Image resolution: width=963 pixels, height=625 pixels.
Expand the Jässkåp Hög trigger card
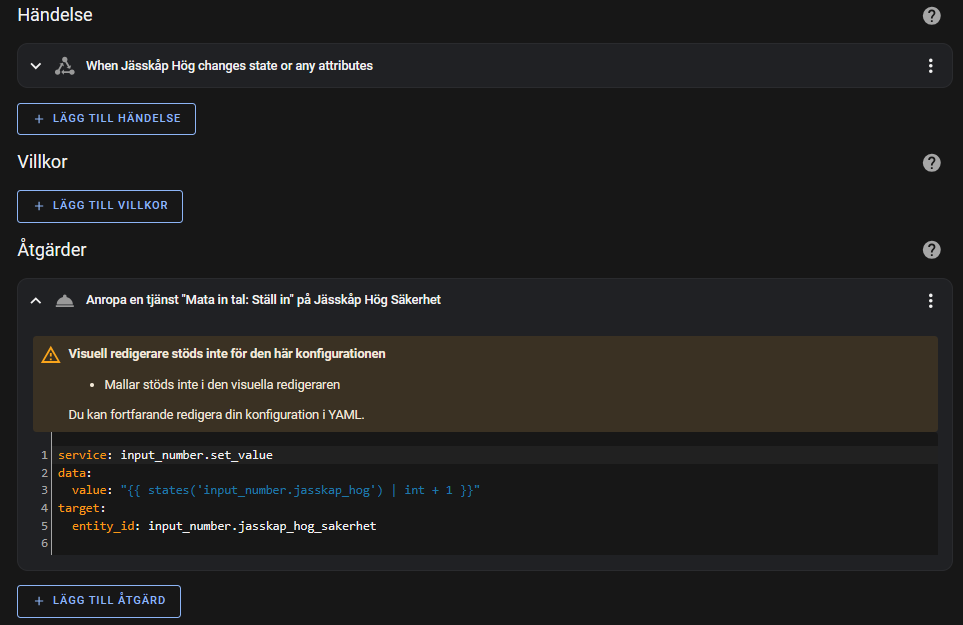pyautogui.click(x=36, y=66)
